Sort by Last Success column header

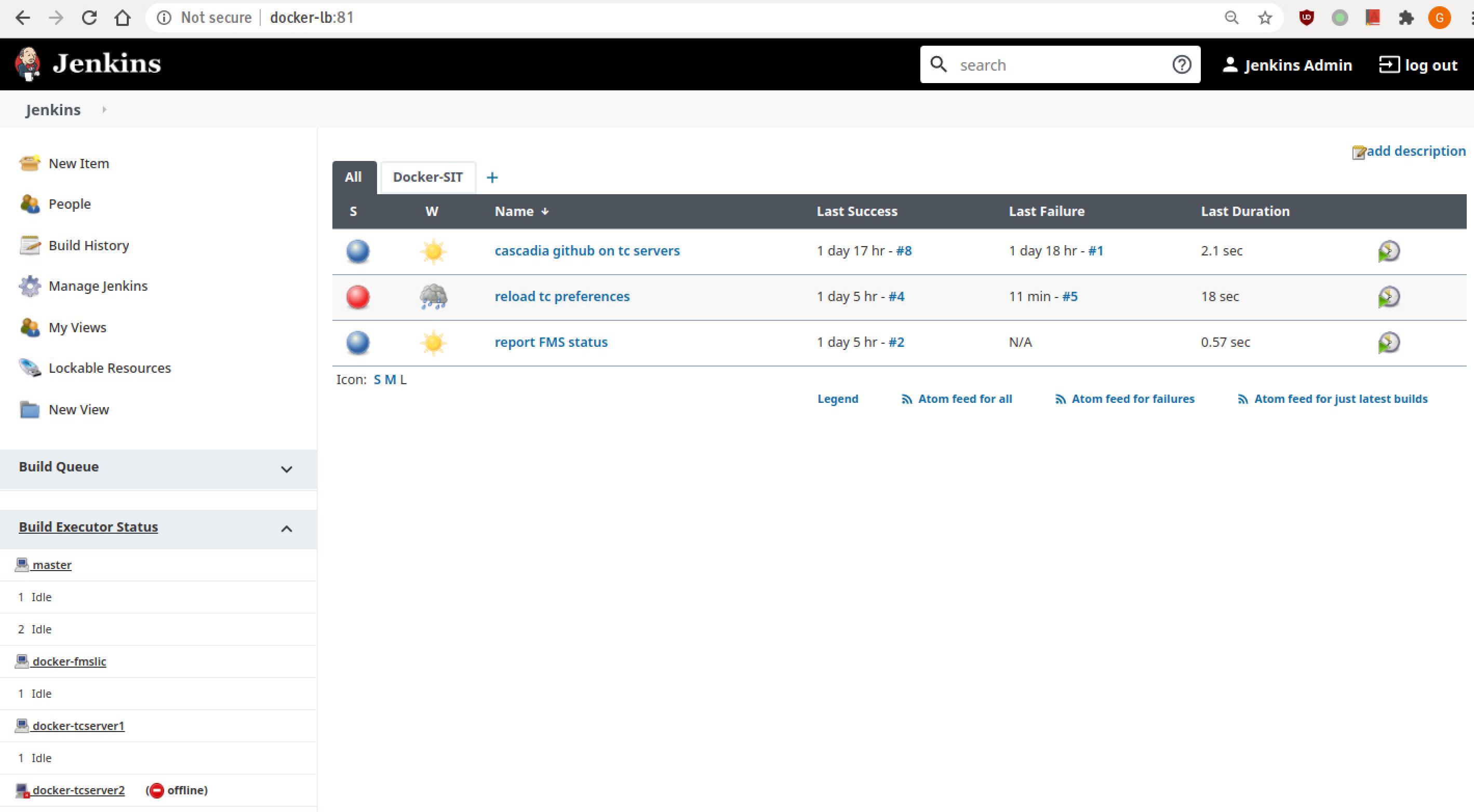[x=856, y=212]
